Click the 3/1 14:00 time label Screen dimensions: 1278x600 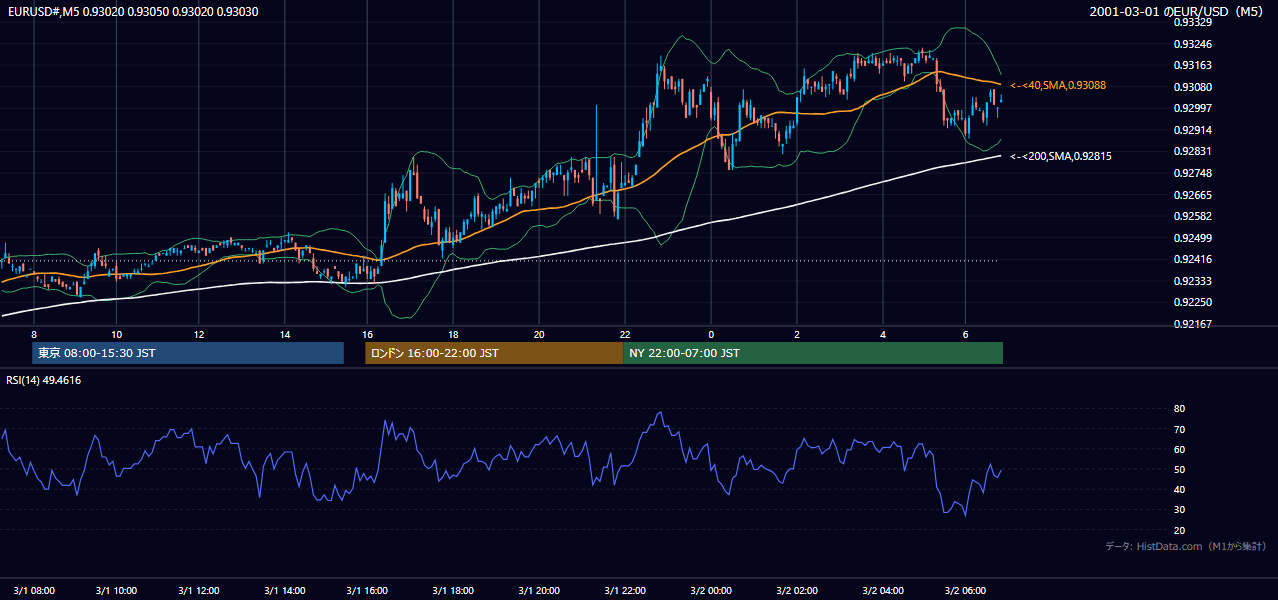click(x=284, y=590)
